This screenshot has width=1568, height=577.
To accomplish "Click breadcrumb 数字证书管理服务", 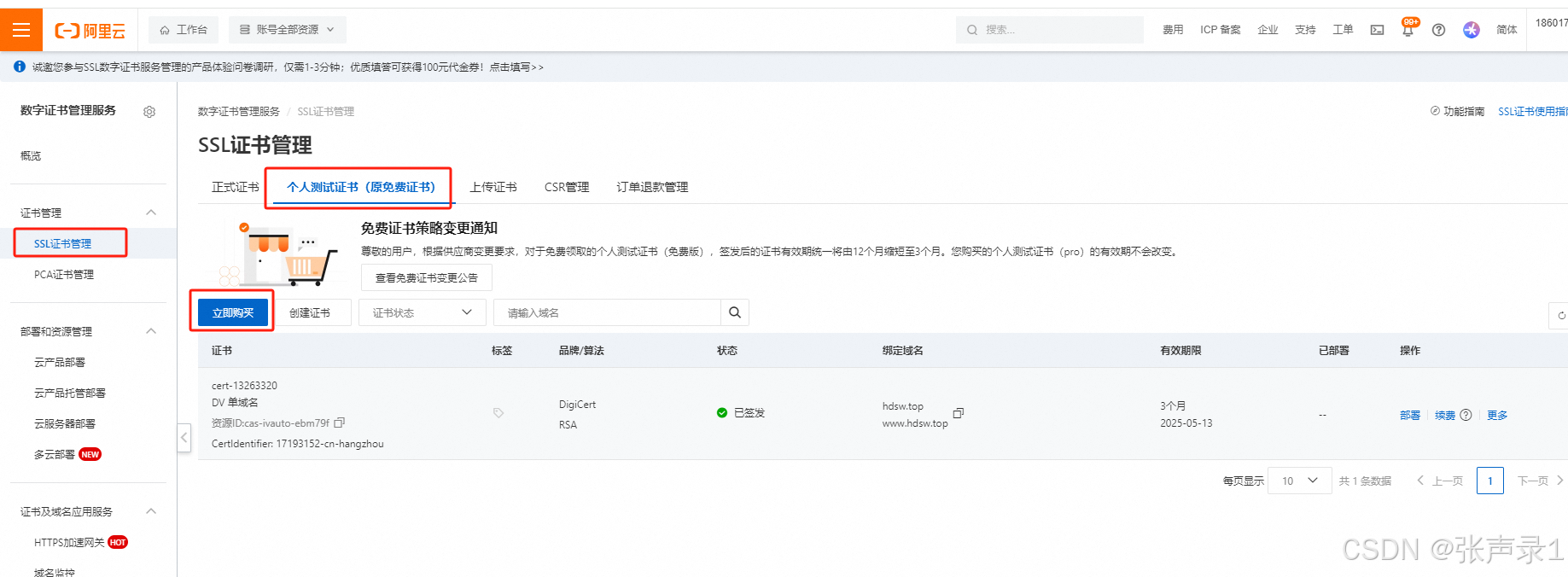I will click(239, 111).
